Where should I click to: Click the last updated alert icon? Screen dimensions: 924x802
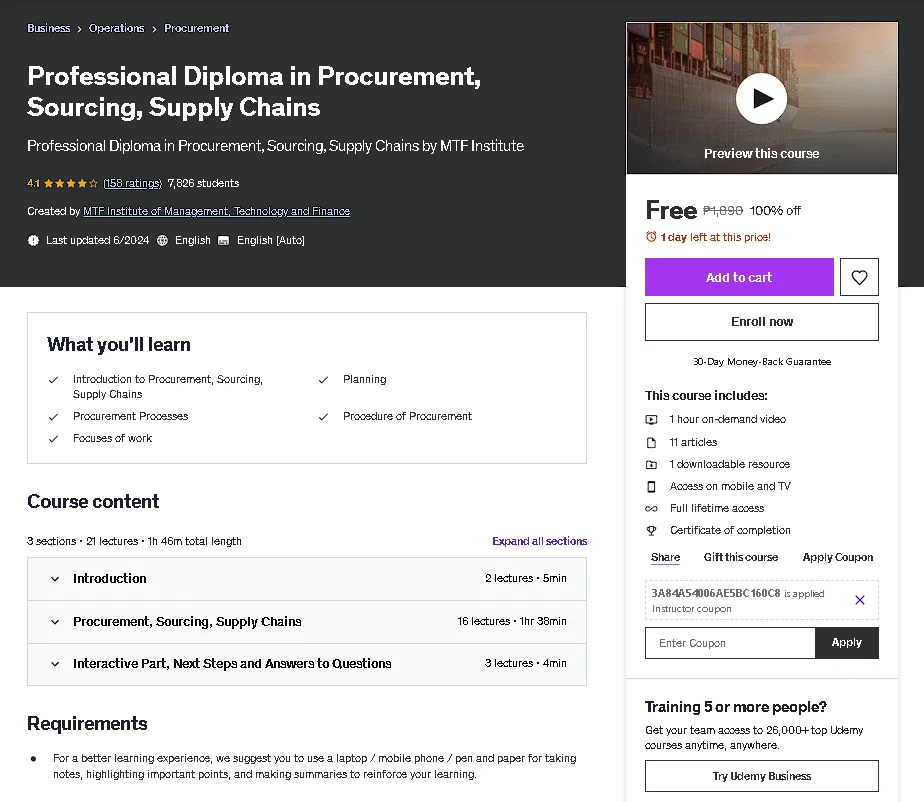[x=33, y=240]
